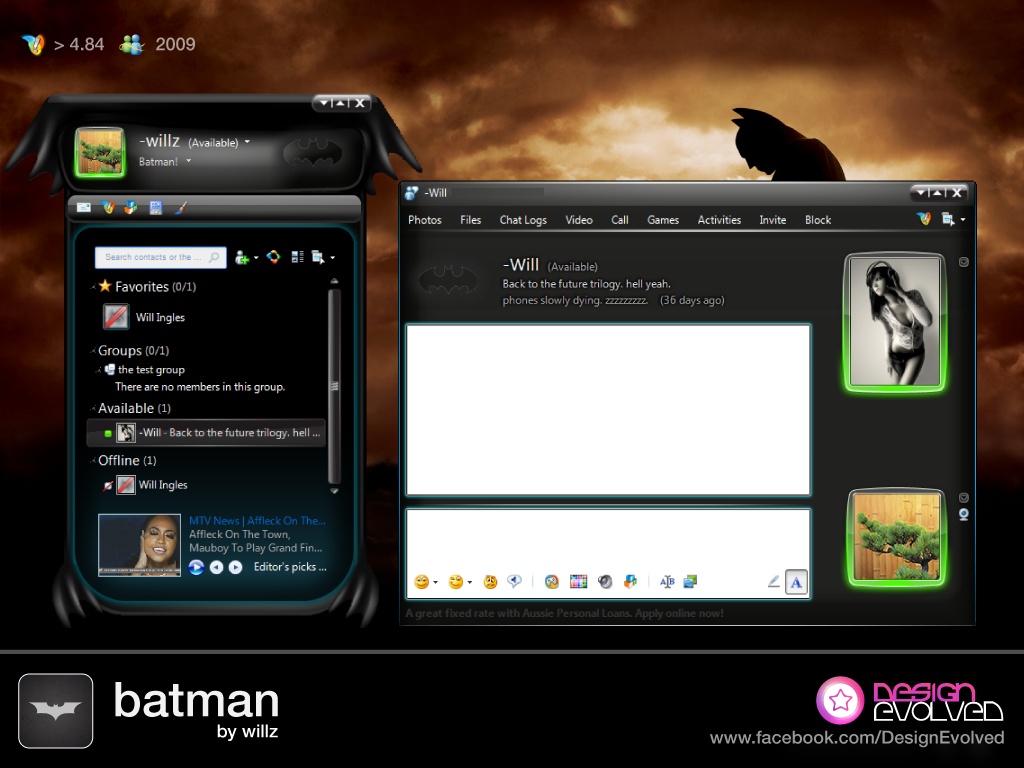Open the colored cubes icon in contact list toolbar

pyautogui.click(x=131, y=208)
